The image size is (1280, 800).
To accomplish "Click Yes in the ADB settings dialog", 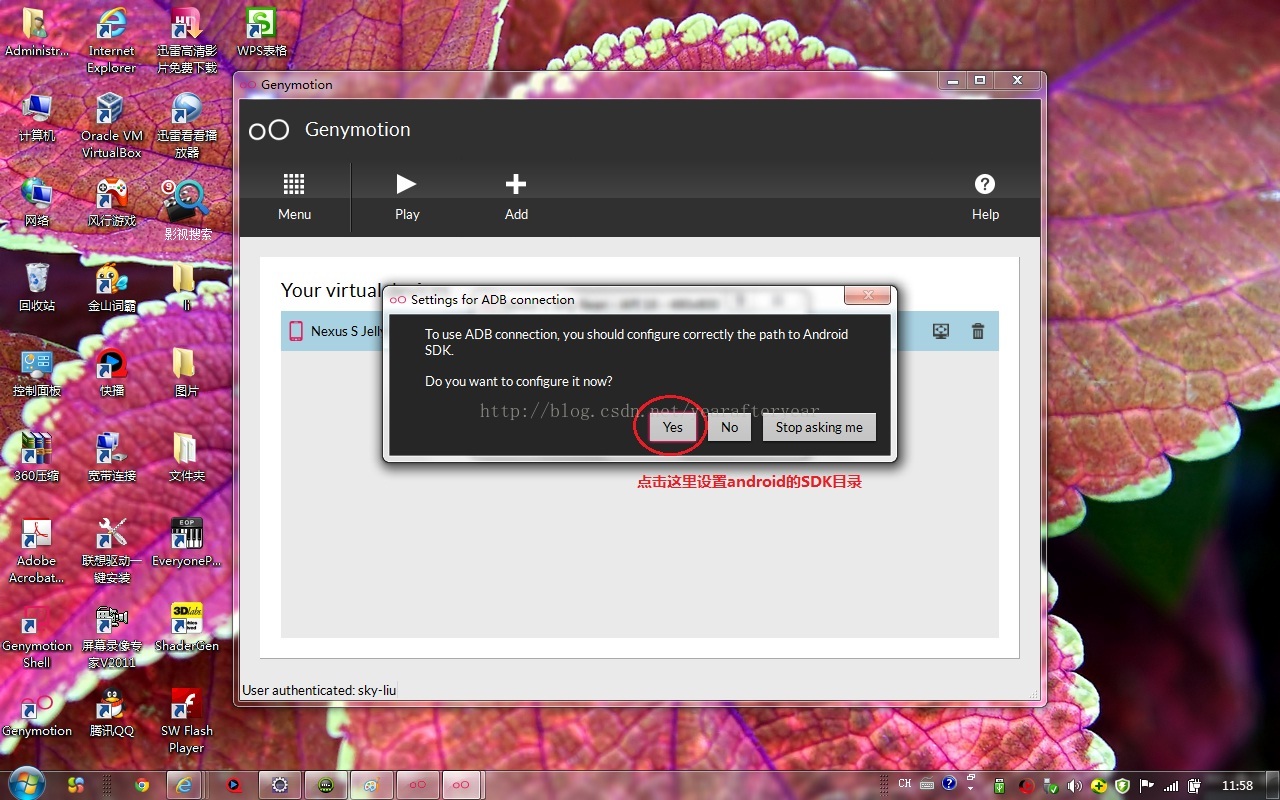I will click(x=672, y=427).
